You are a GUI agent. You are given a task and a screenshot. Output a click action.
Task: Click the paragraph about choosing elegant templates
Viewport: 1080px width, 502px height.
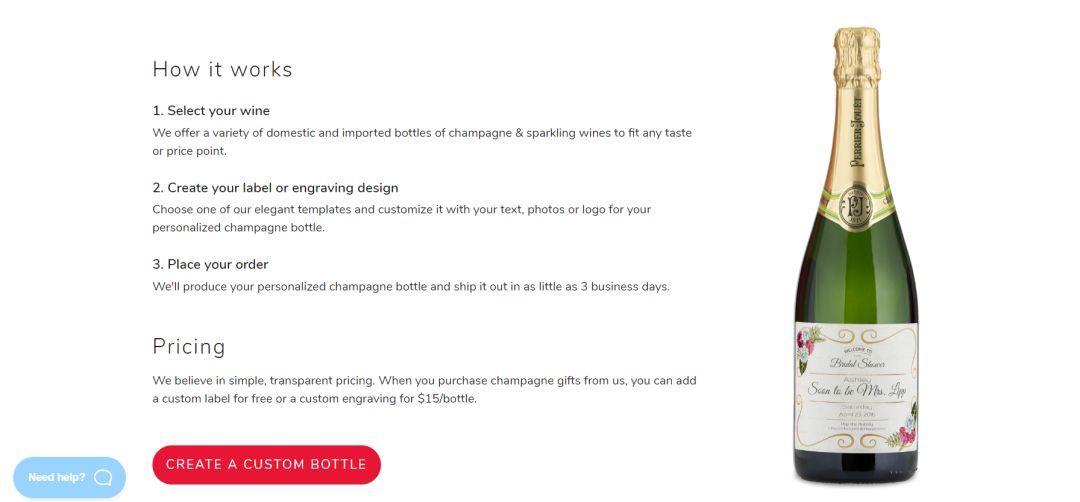(402, 218)
